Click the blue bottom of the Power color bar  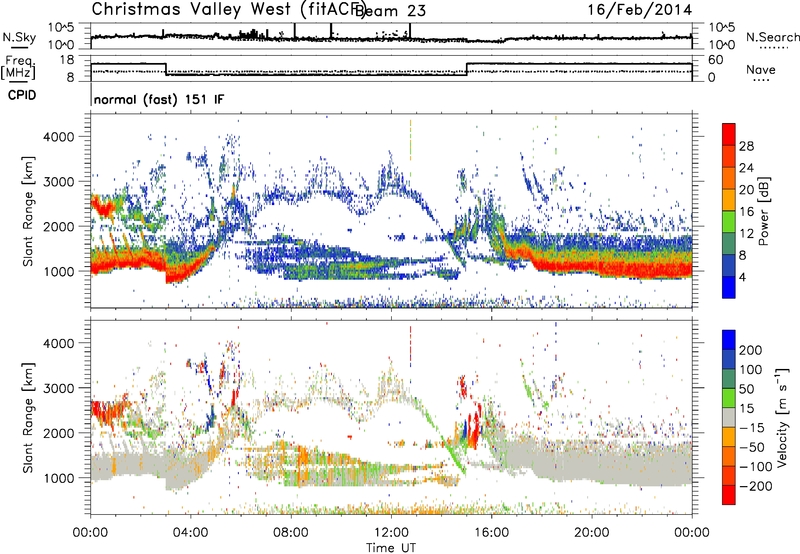(x=729, y=287)
